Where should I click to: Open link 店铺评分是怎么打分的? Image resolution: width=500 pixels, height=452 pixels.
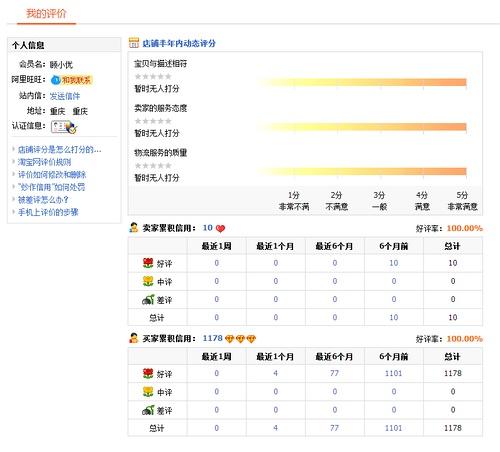tap(59, 149)
